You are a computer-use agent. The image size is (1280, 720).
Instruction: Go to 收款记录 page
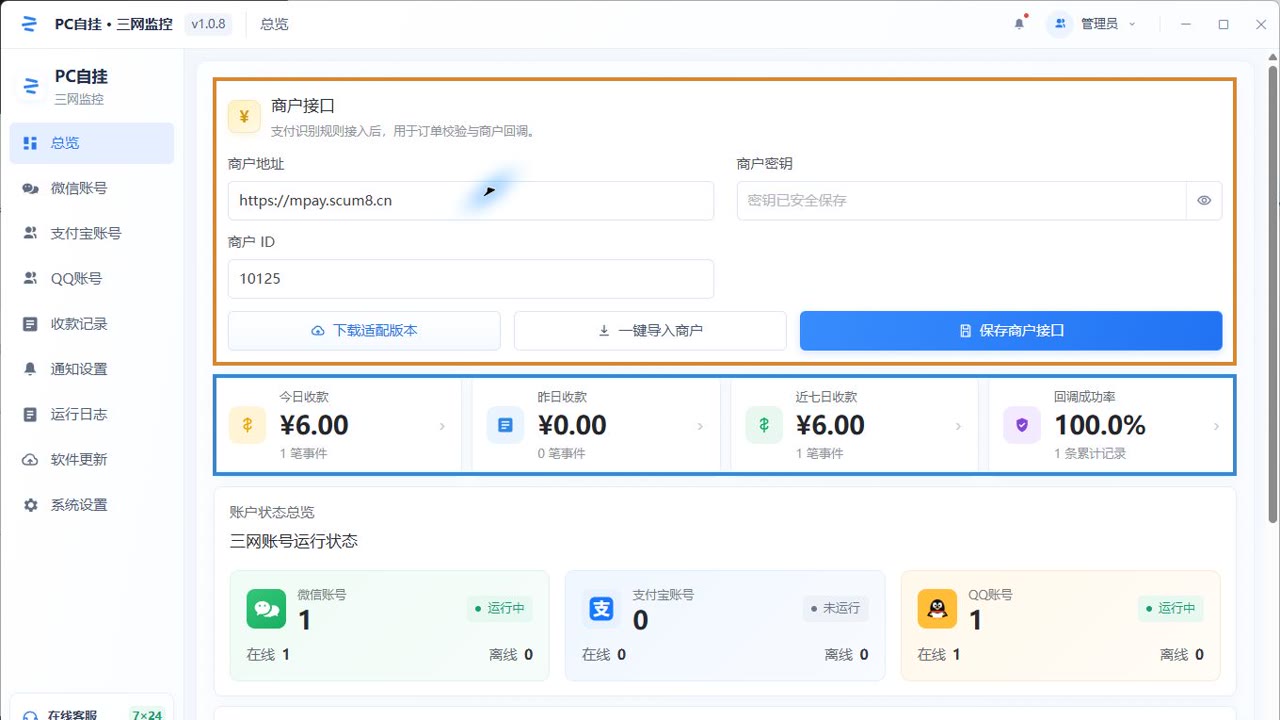coord(92,324)
